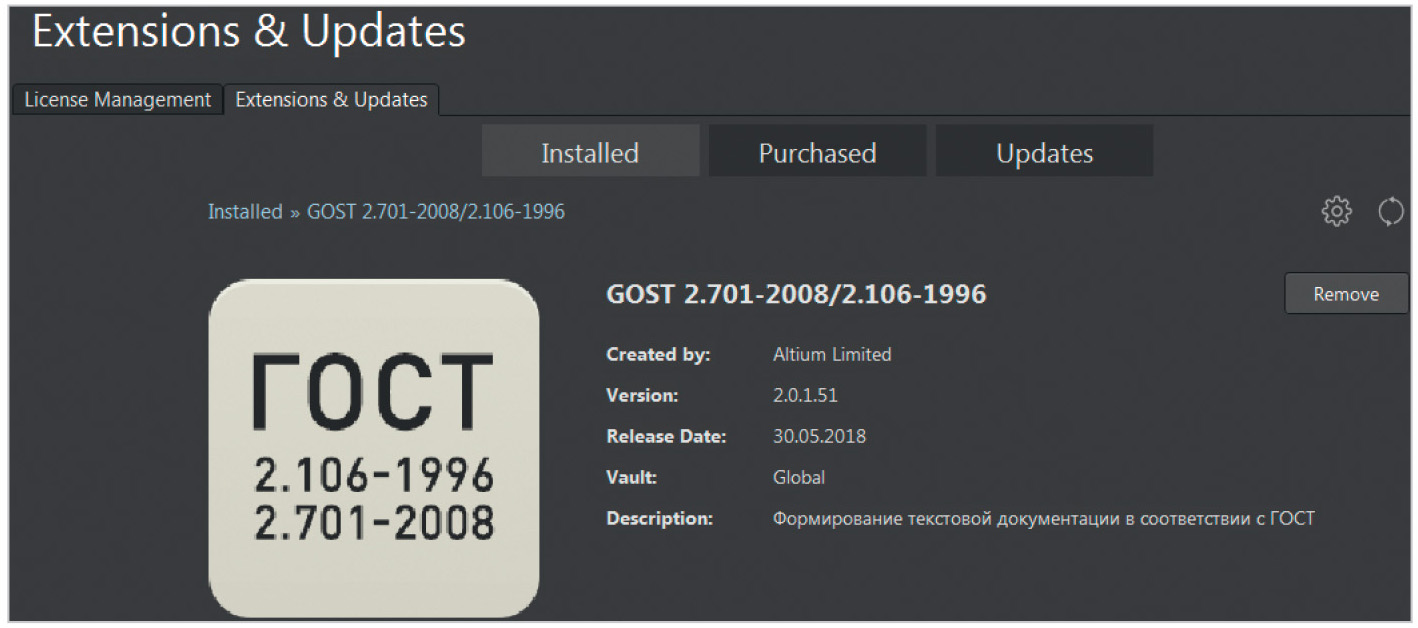The height and width of the screenshot is (628, 1418).
Task: Click the Created by label
Action: (x=657, y=354)
